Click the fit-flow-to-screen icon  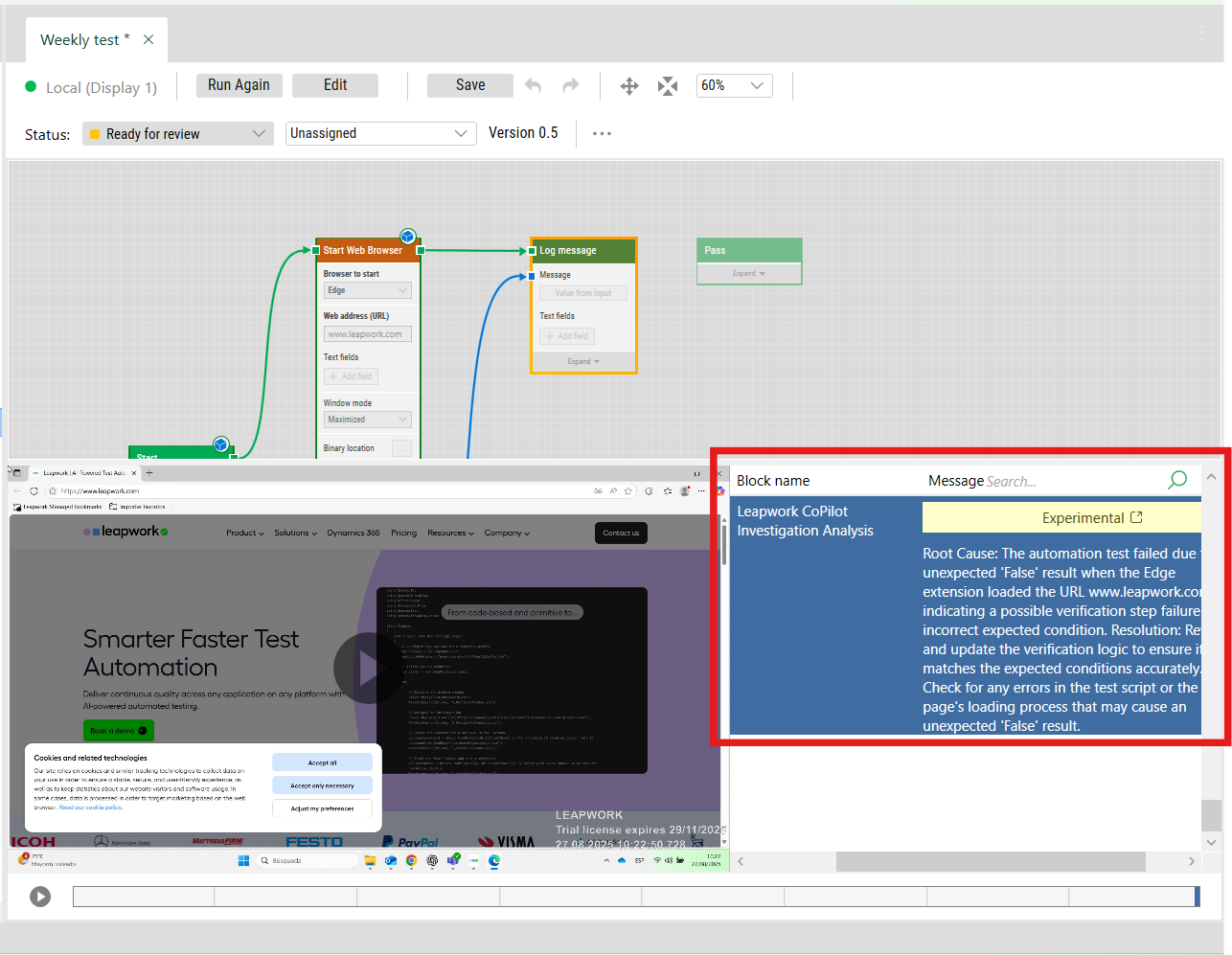pyautogui.click(x=667, y=86)
